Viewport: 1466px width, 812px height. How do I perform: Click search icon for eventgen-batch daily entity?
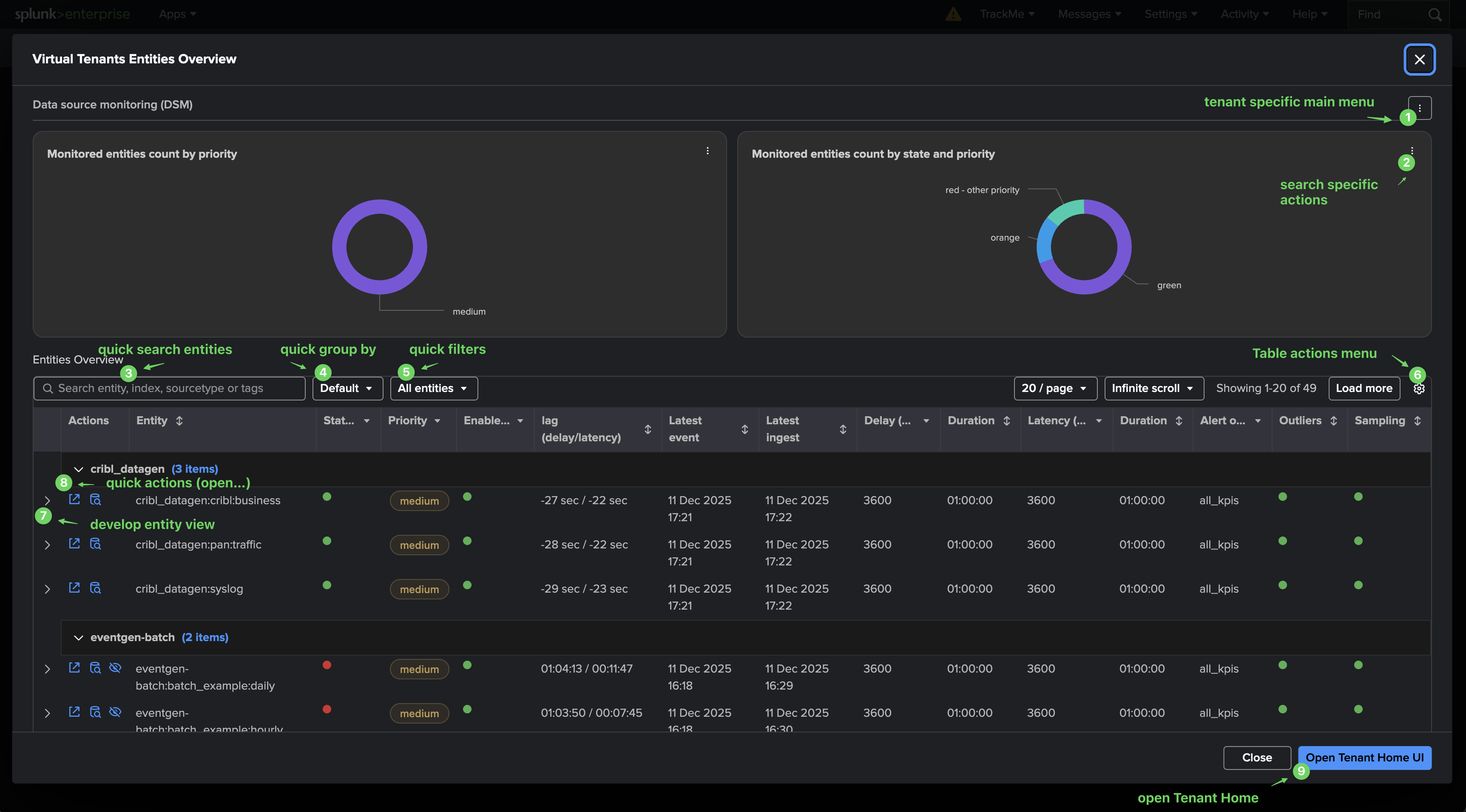95,668
